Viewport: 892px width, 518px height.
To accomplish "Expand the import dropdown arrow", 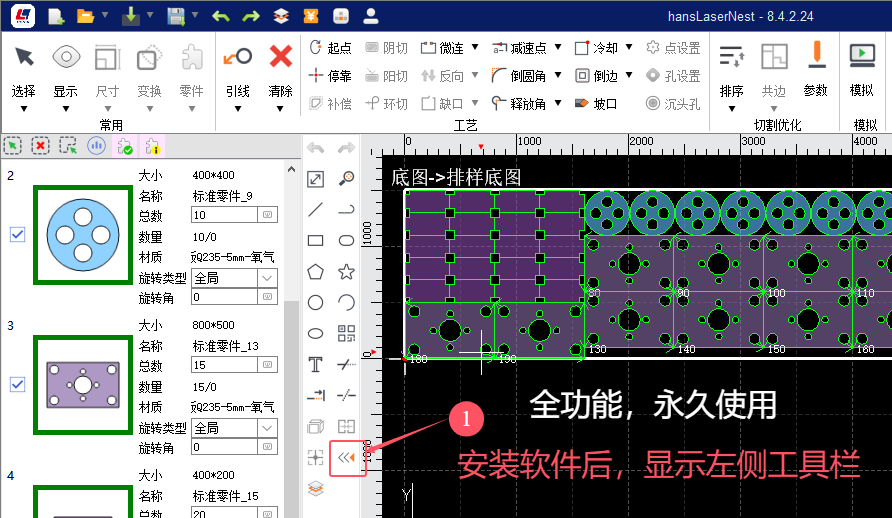I will [x=150, y=15].
